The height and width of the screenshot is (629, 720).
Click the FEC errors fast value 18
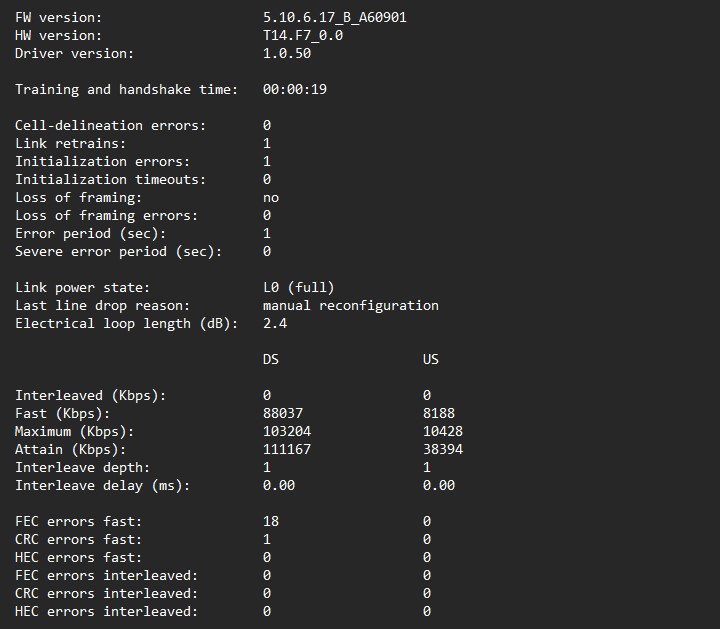pyautogui.click(x=271, y=522)
